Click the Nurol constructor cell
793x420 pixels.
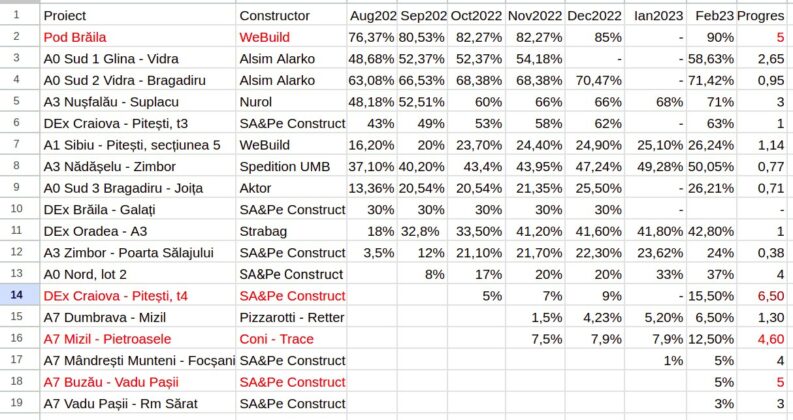tap(291, 101)
